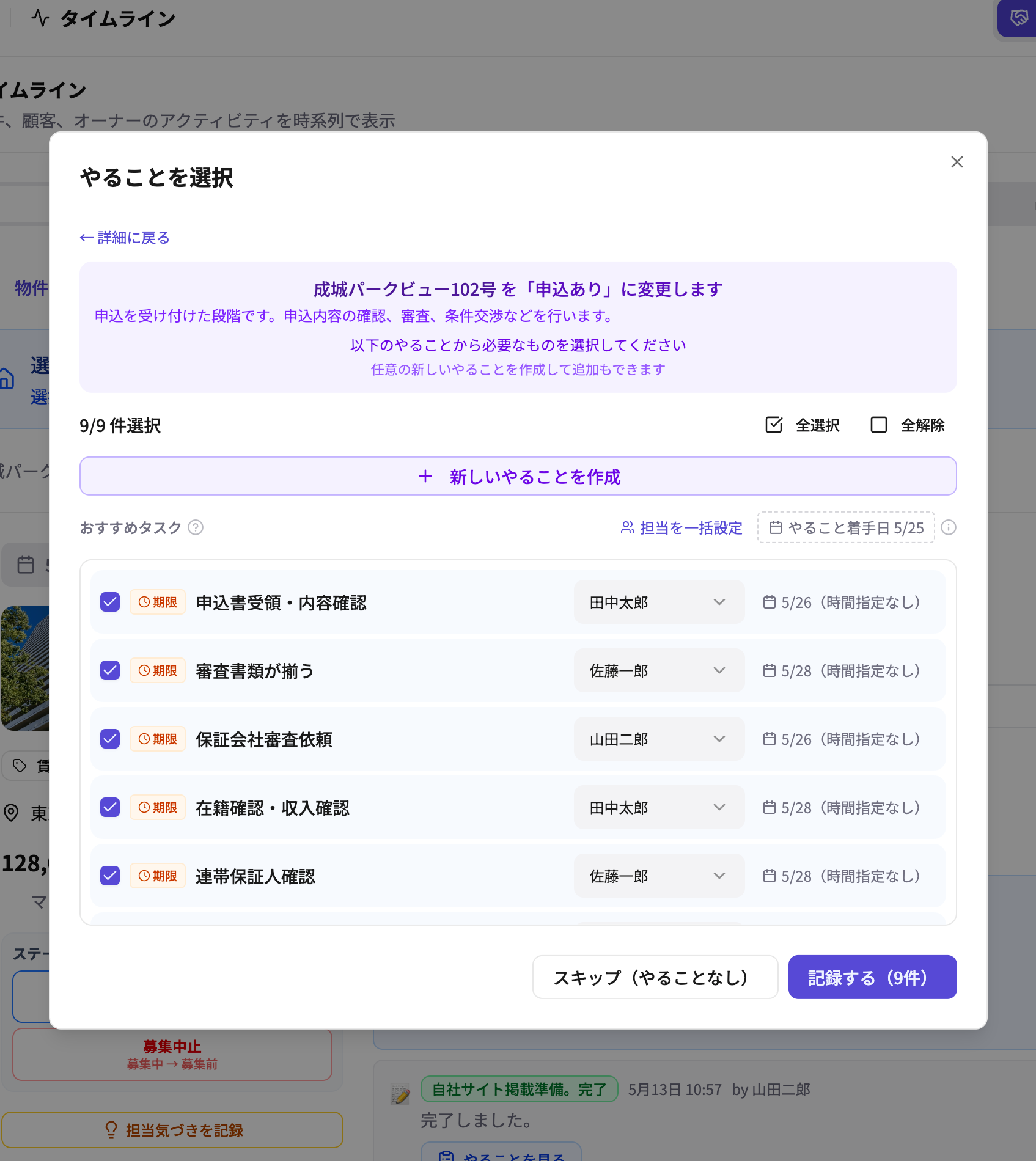Screen dimensions: 1036x1161
Task: Edit 5/28 due date of 審査書類が揃う
Action: (842, 670)
